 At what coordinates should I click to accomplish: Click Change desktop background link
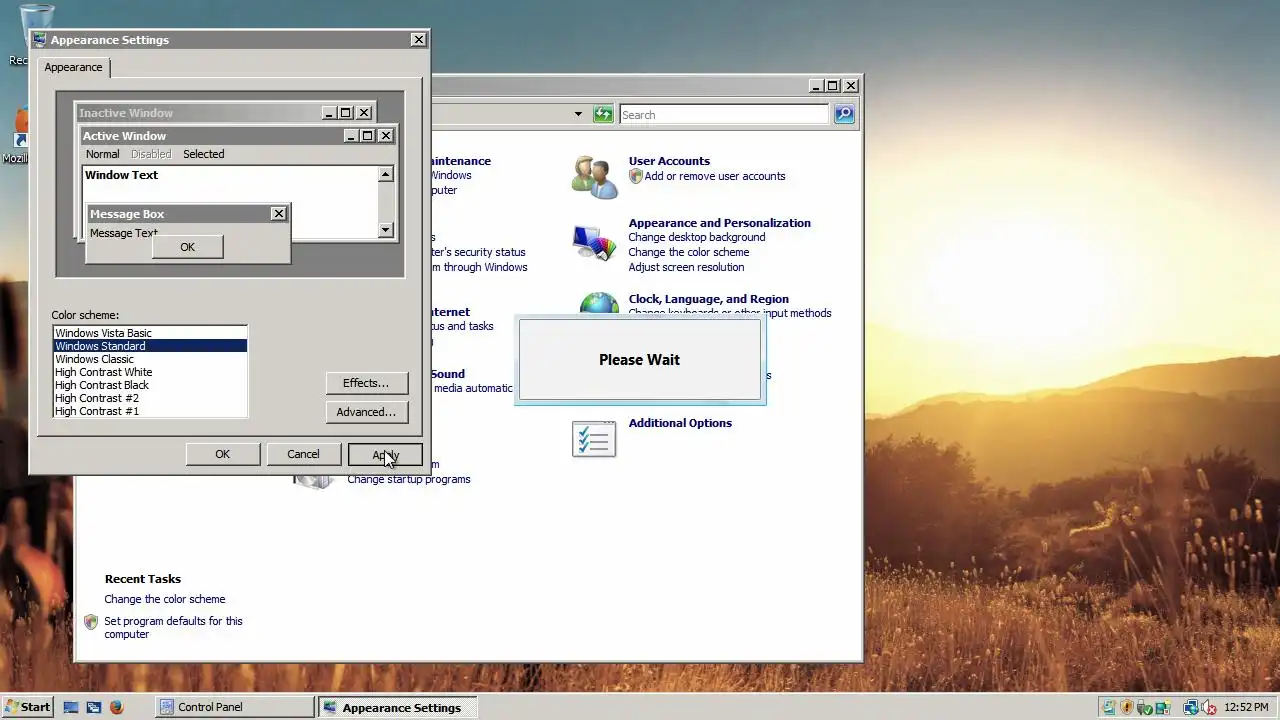click(x=697, y=237)
